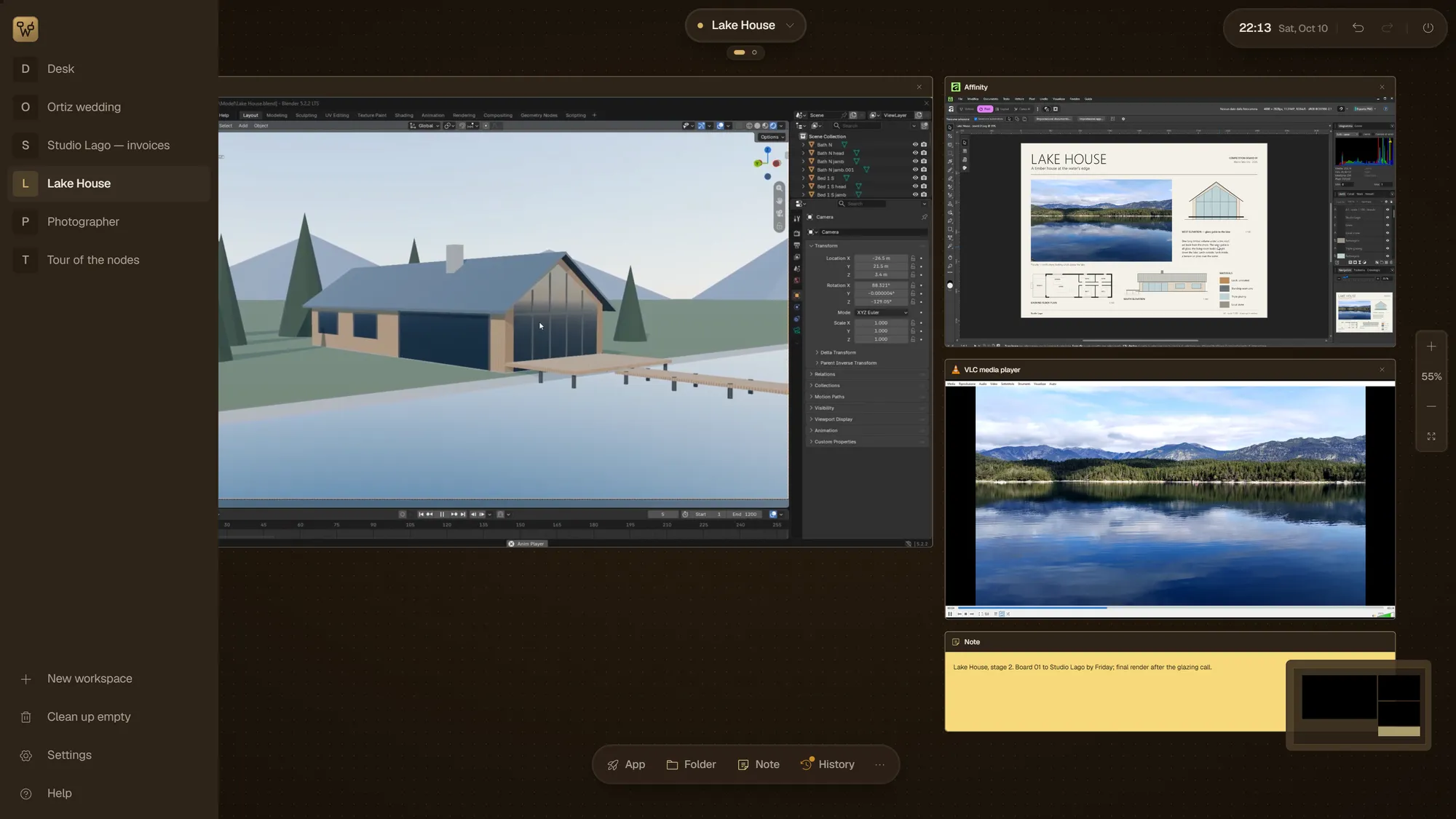Toggle the lock for Location X in Transform

[x=913, y=258]
